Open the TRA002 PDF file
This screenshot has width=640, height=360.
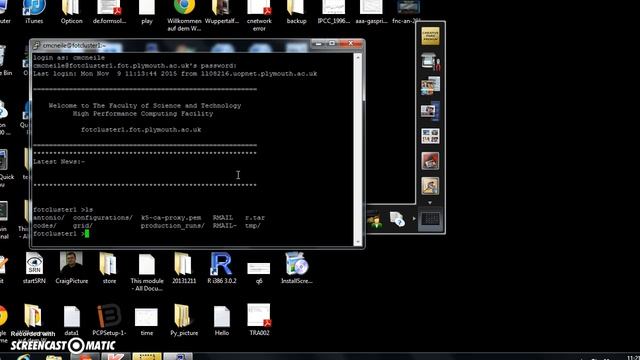click(259, 320)
